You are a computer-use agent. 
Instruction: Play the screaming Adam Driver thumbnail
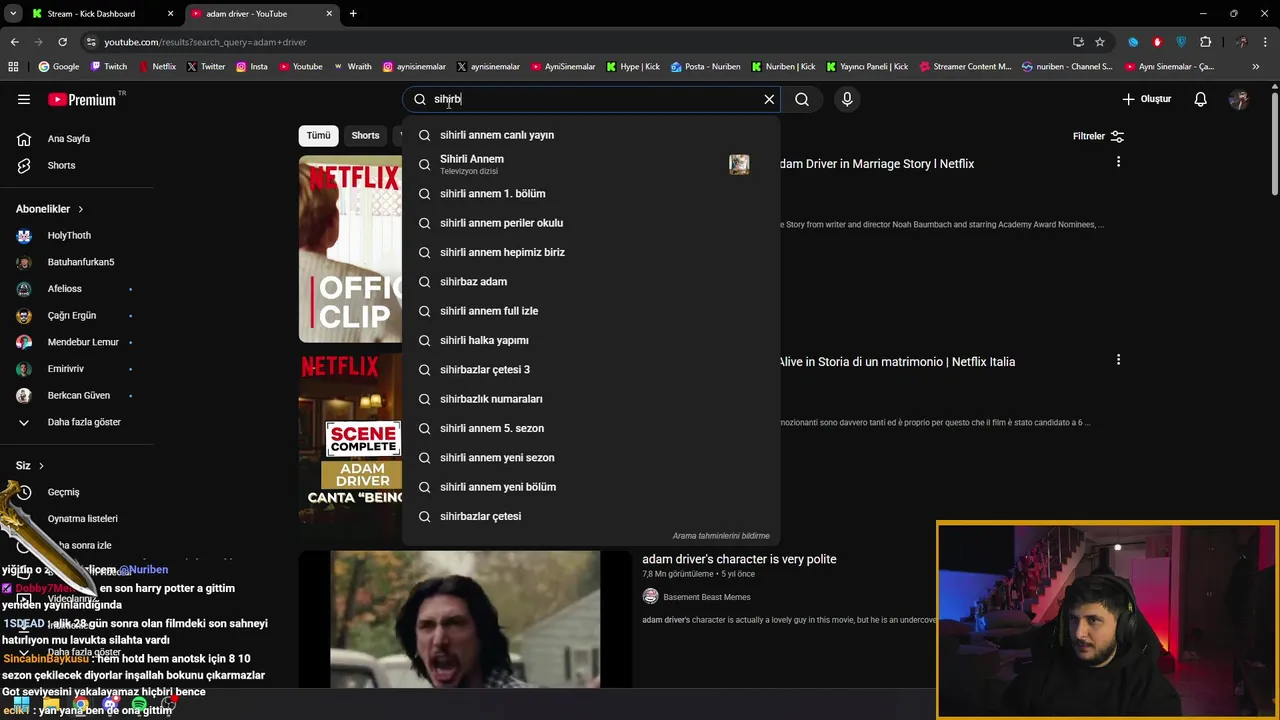(465, 619)
